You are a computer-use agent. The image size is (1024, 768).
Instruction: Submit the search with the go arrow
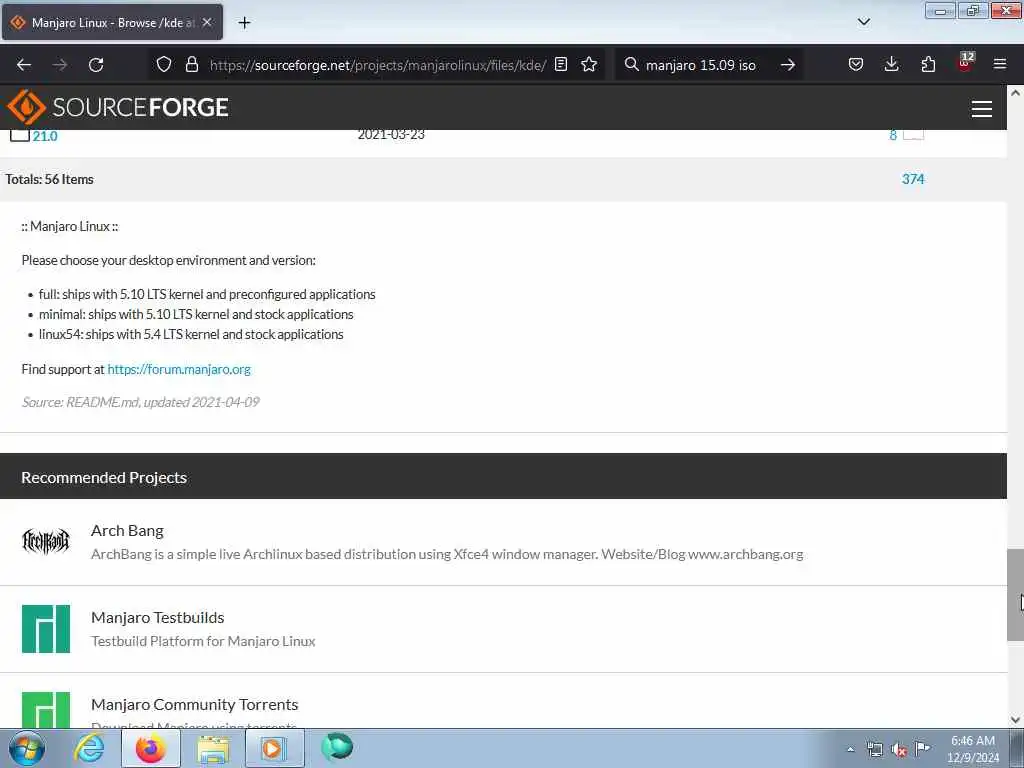[788, 65]
